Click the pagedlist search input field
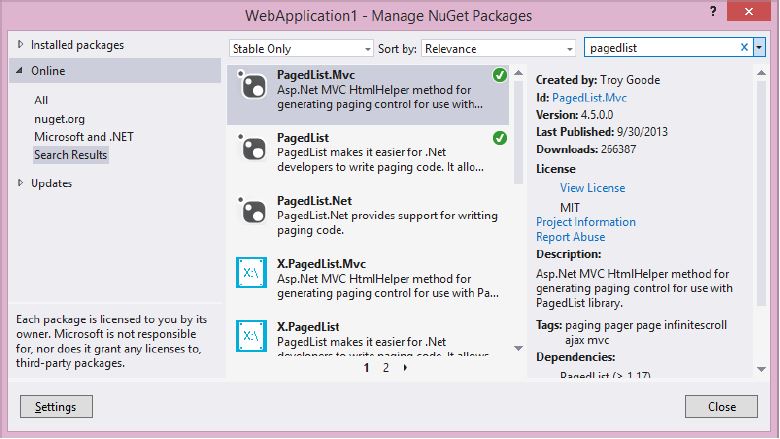This screenshot has height=439, width=780. (662, 48)
